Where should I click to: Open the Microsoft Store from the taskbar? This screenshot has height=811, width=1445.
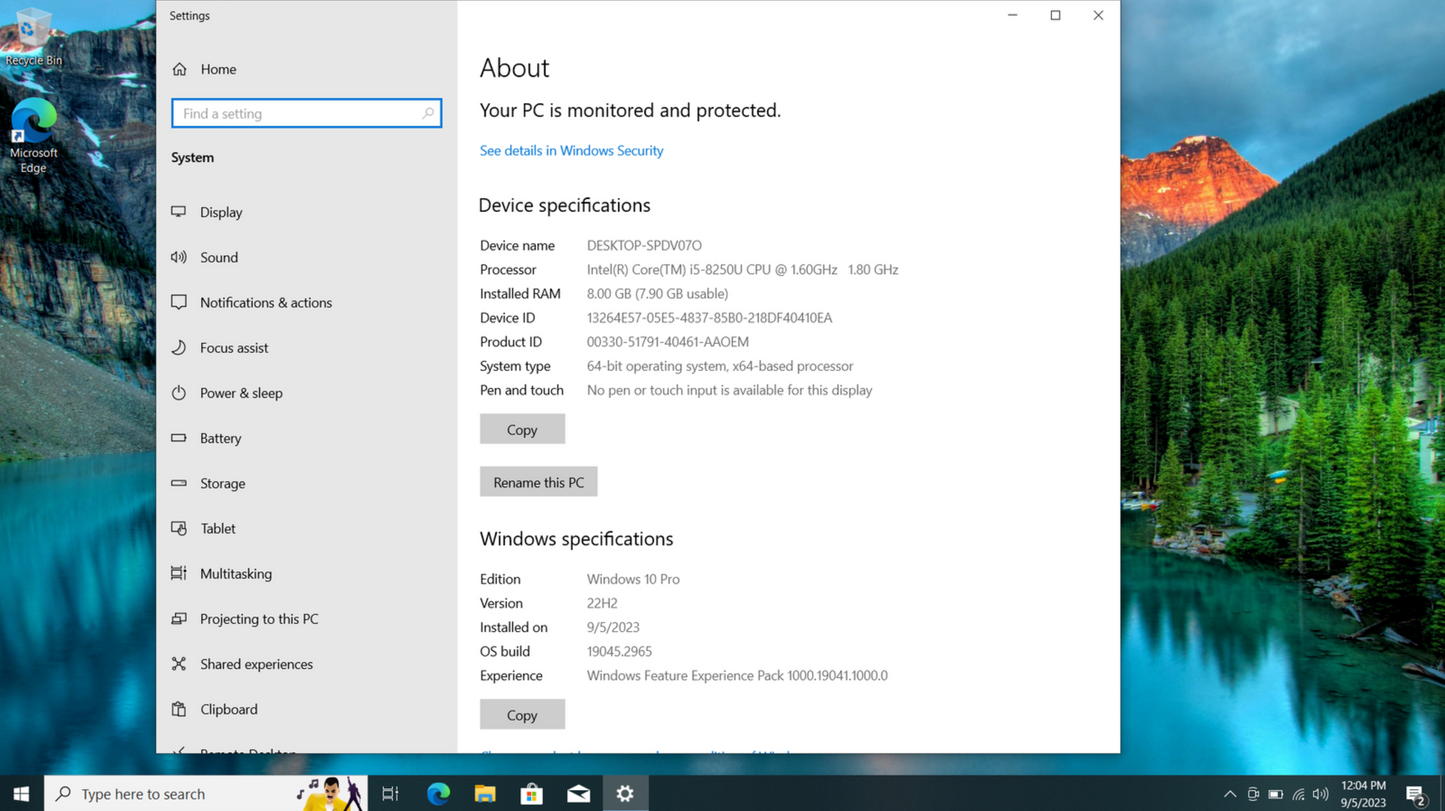[x=531, y=793]
